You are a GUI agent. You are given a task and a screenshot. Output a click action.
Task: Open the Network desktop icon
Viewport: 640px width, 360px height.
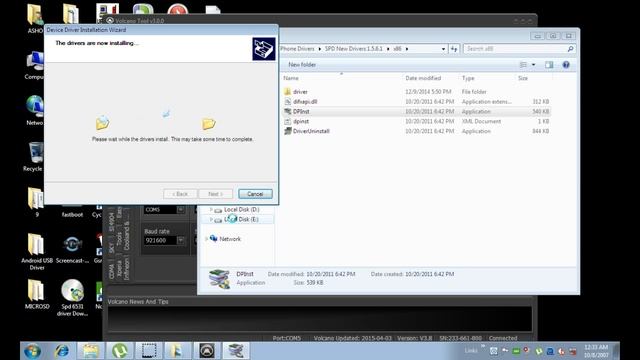point(35,110)
